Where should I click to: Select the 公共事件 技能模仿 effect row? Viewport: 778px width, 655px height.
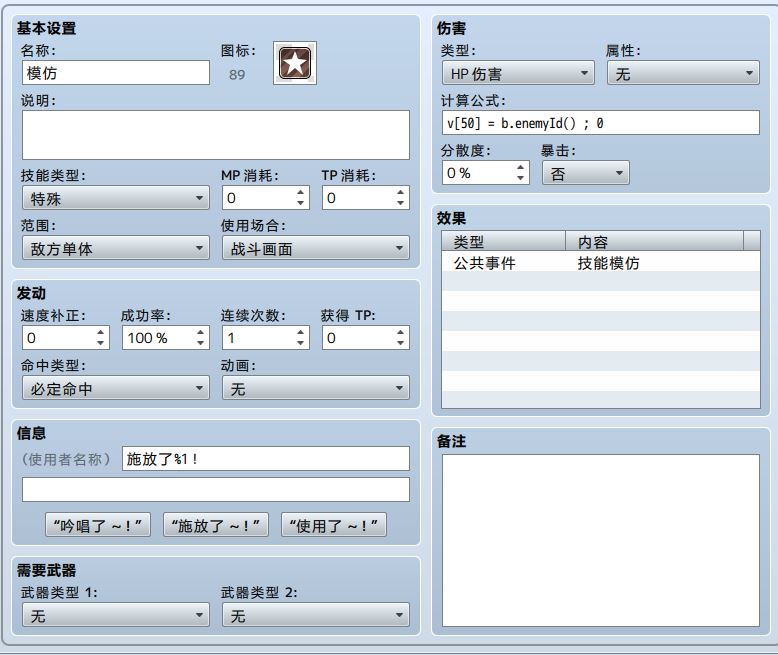coord(600,262)
